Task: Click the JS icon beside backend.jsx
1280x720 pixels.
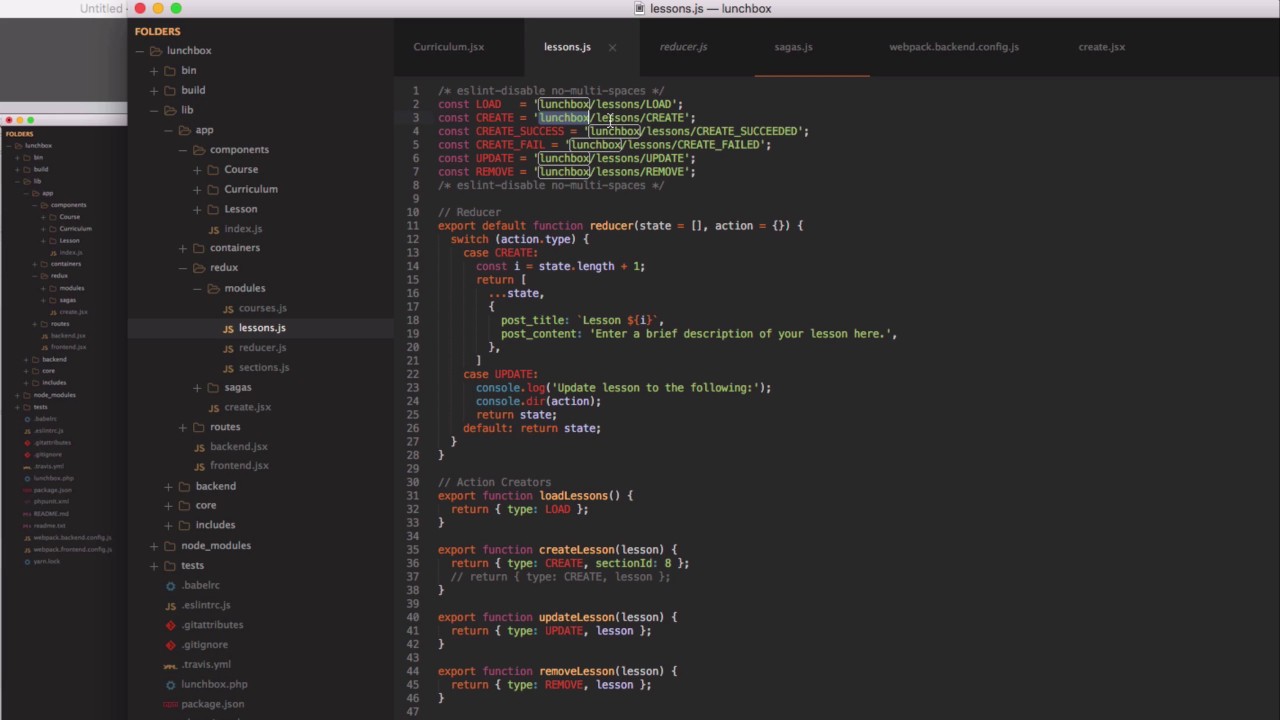Action: point(199,447)
